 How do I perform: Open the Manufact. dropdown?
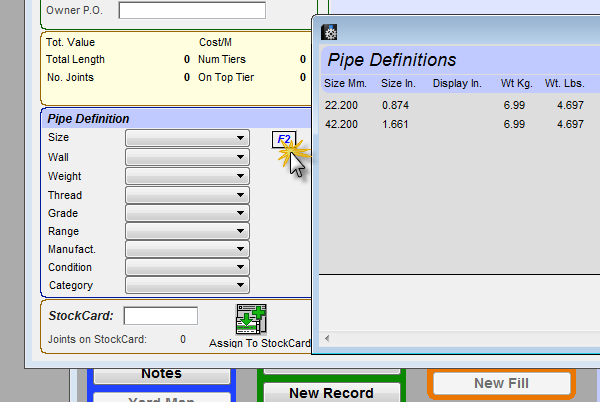tap(186, 249)
